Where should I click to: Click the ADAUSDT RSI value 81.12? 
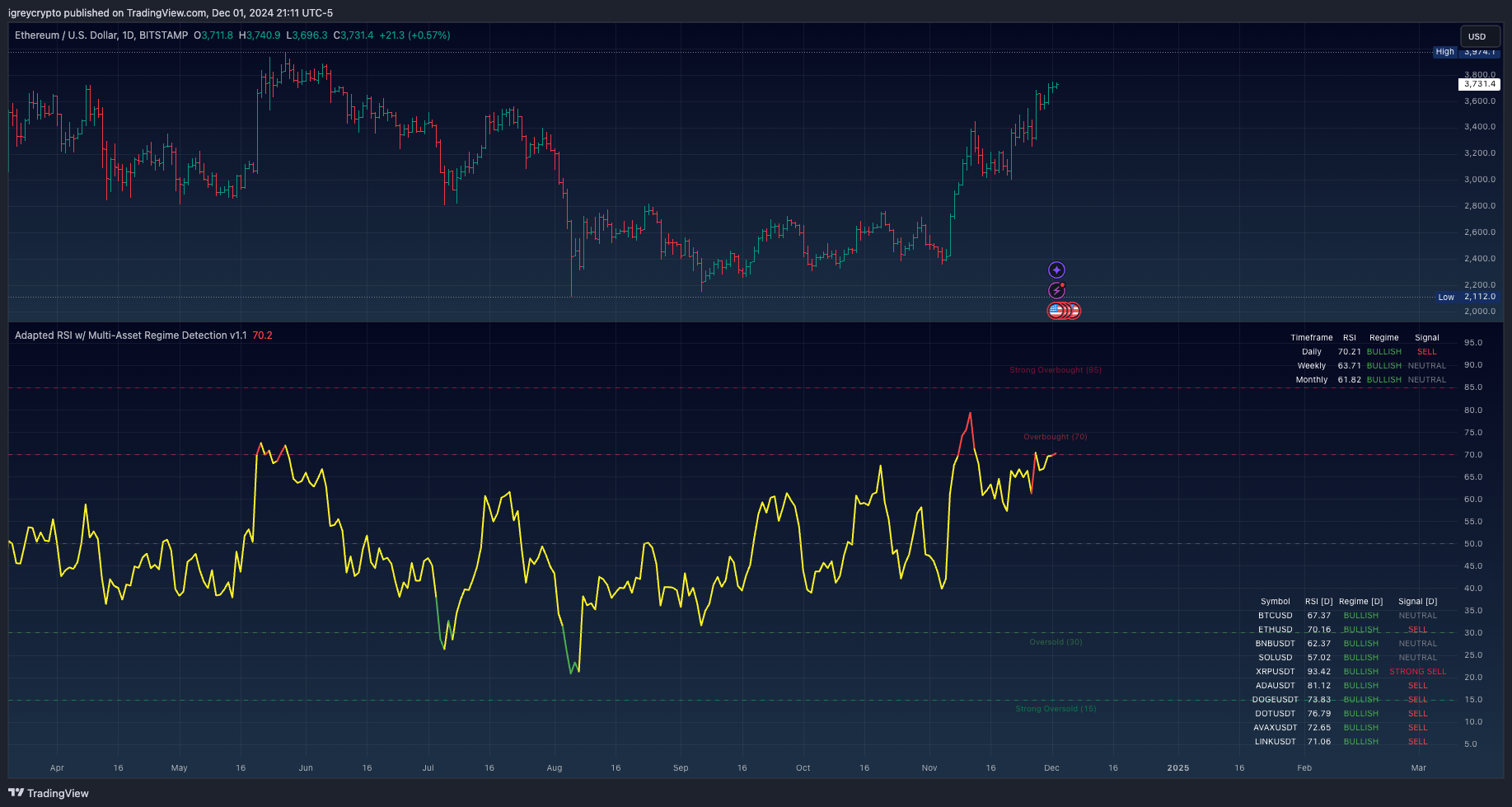1319,686
